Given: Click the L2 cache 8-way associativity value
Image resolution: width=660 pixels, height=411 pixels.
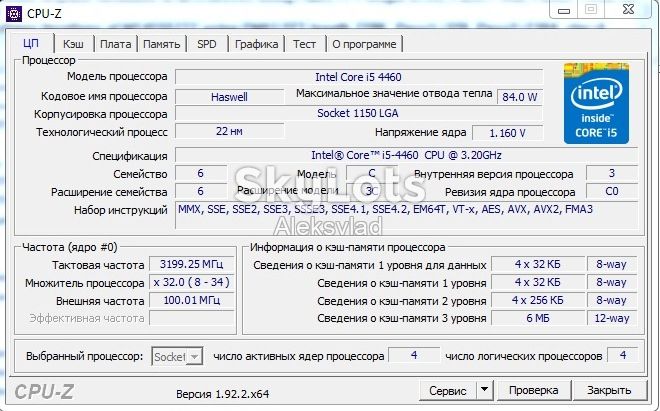Looking at the screenshot, I should point(612,300).
